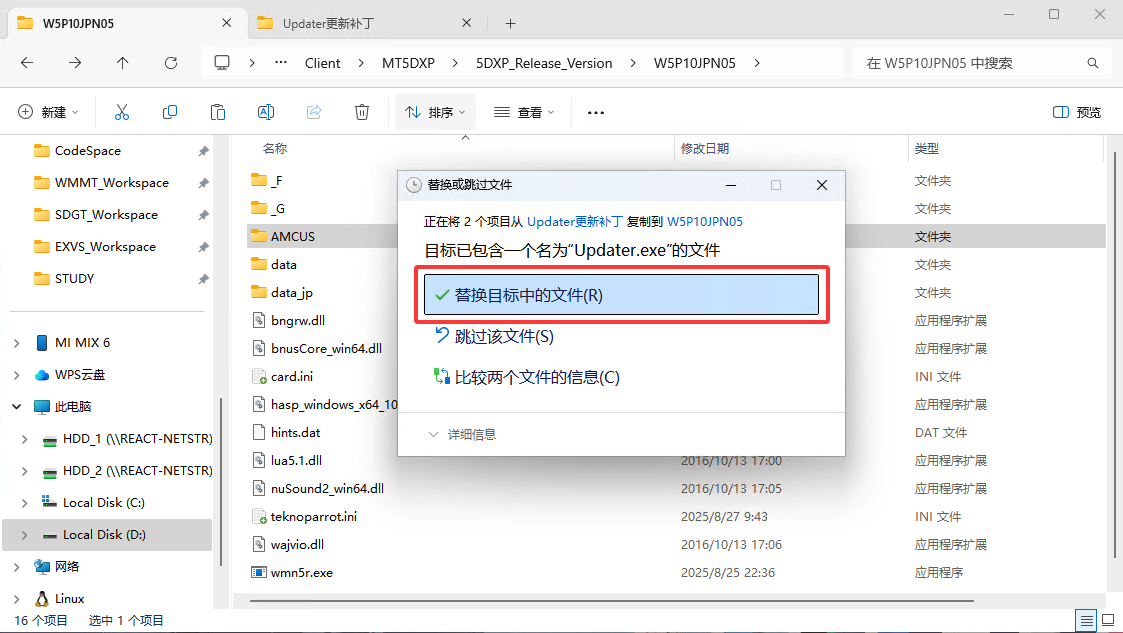This screenshot has width=1123, height=633.
Task: Click the Copy icon in toolbar
Action: (170, 112)
